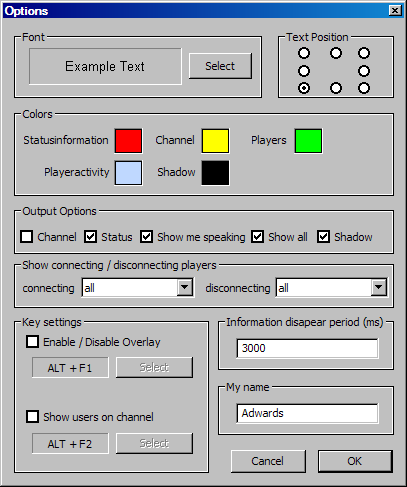Click Cancel button
The image size is (407, 487).
[268, 461]
